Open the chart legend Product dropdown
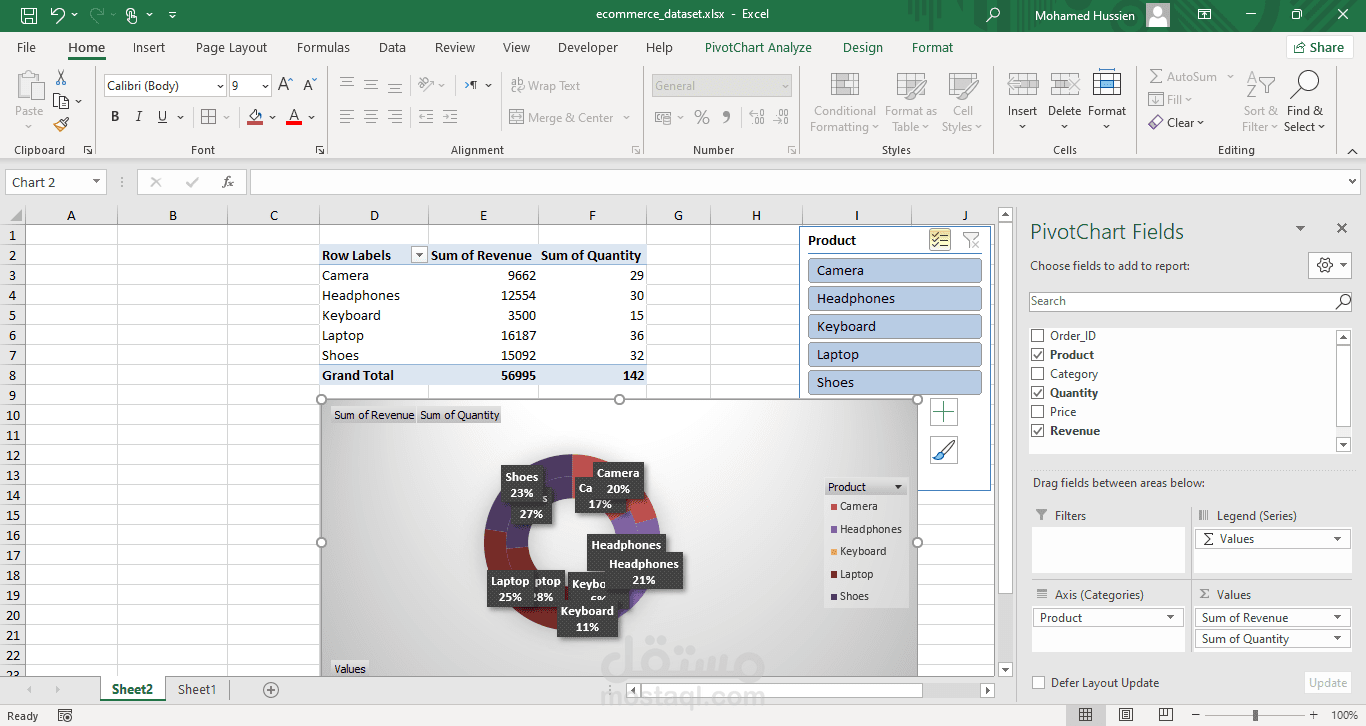Viewport: 1366px width, 726px height. point(898,488)
